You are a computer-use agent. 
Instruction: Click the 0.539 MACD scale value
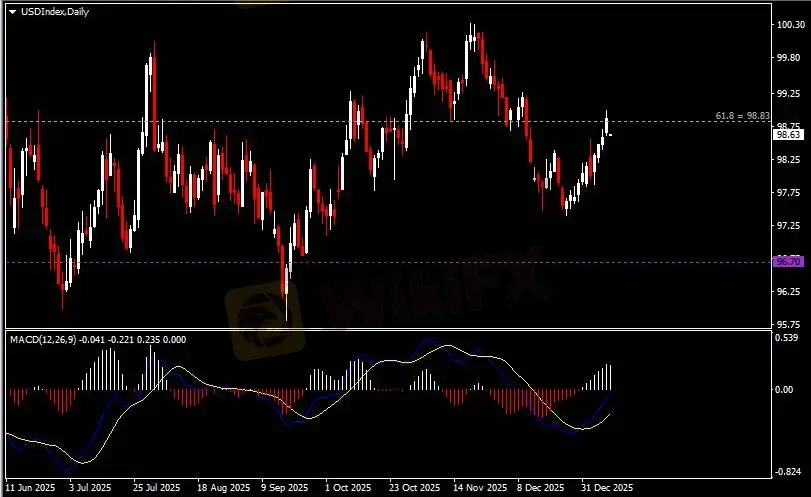(x=787, y=338)
